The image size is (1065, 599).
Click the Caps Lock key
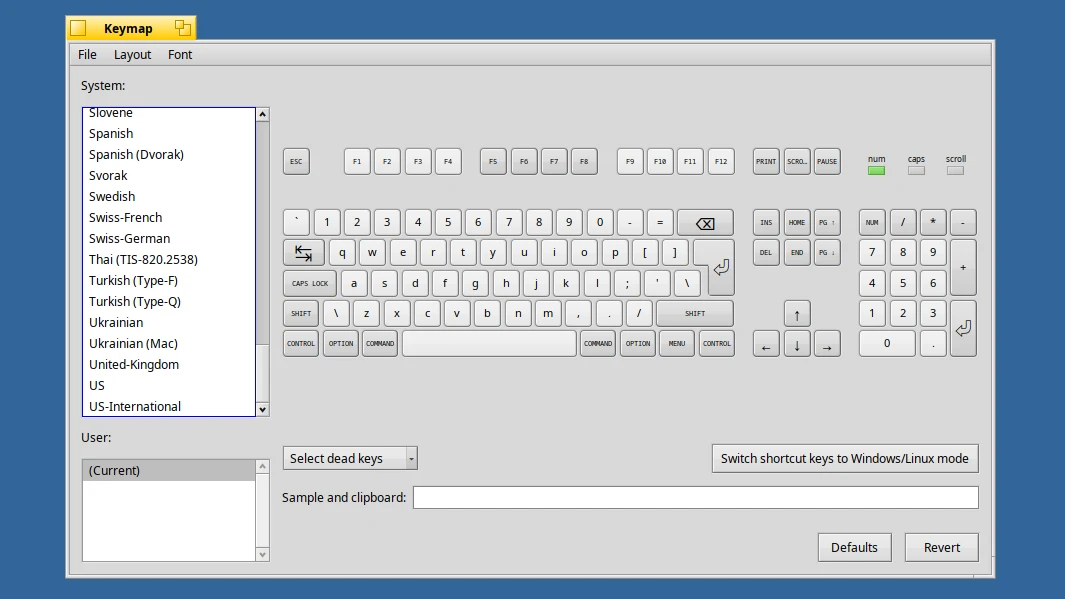(308, 283)
